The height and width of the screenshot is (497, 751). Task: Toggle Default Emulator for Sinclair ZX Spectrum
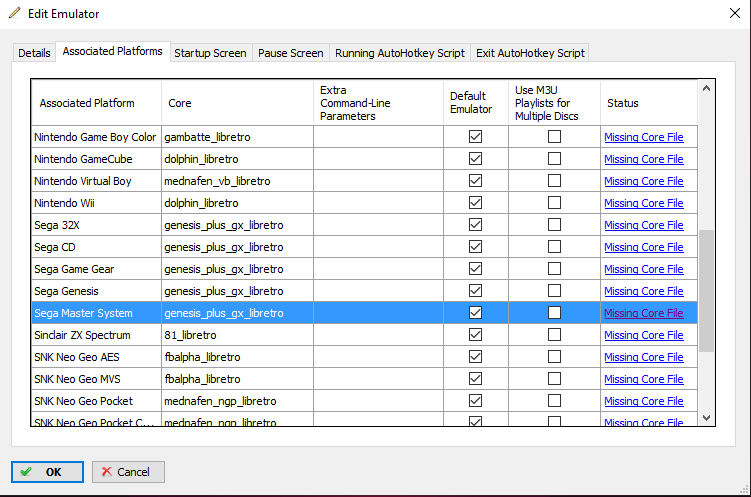click(476, 335)
